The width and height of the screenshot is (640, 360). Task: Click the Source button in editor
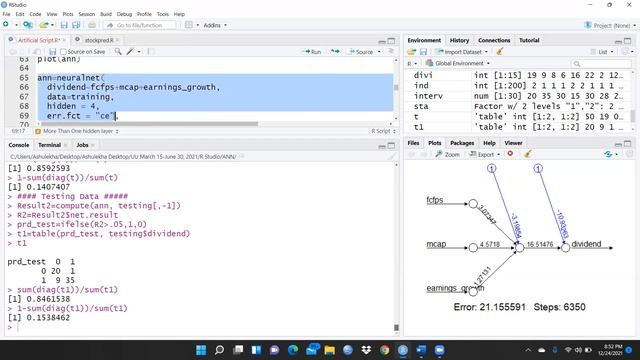coord(361,52)
